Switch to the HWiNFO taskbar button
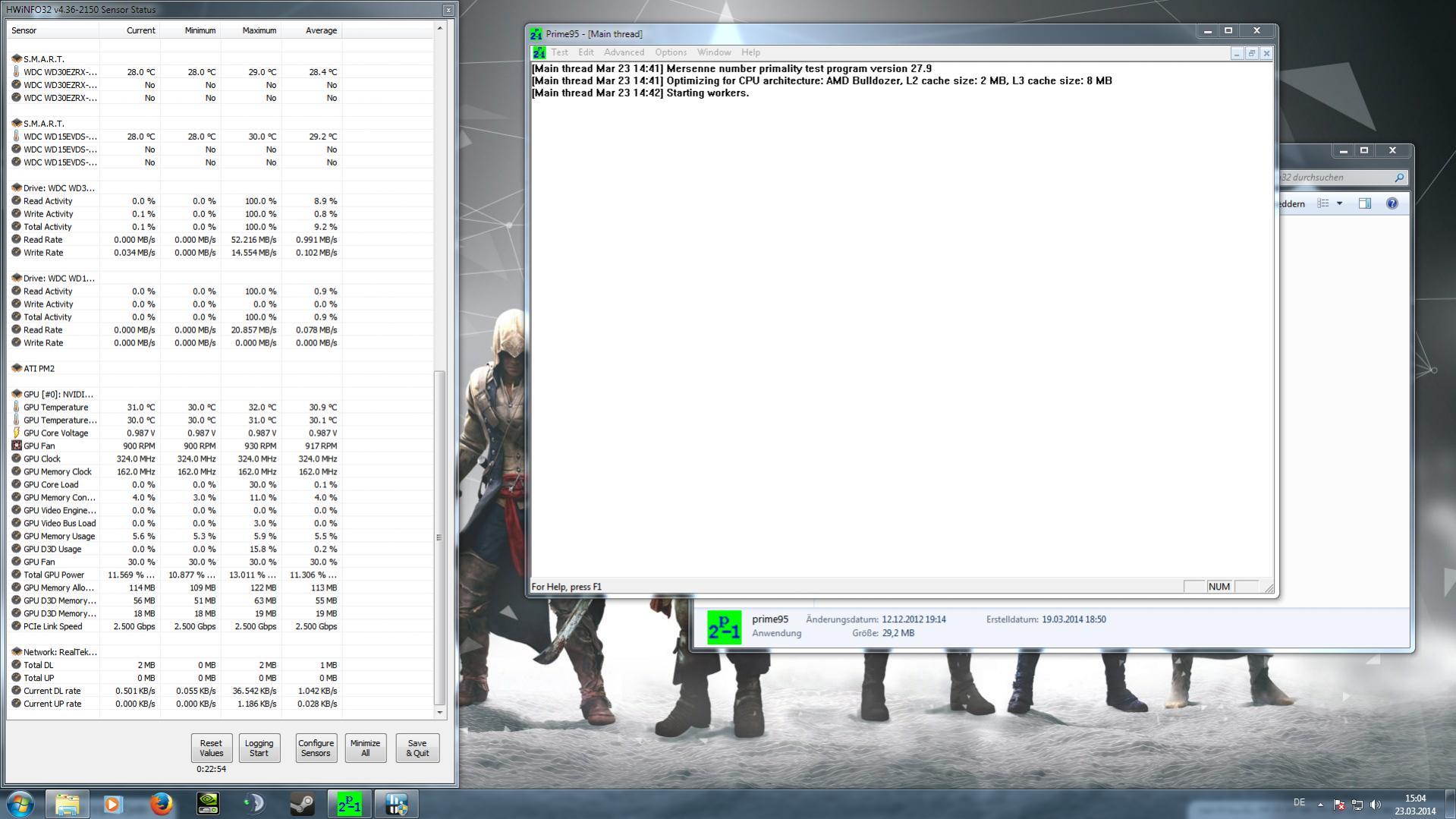The height and width of the screenshot is (819, 1456). coord(396,804)
